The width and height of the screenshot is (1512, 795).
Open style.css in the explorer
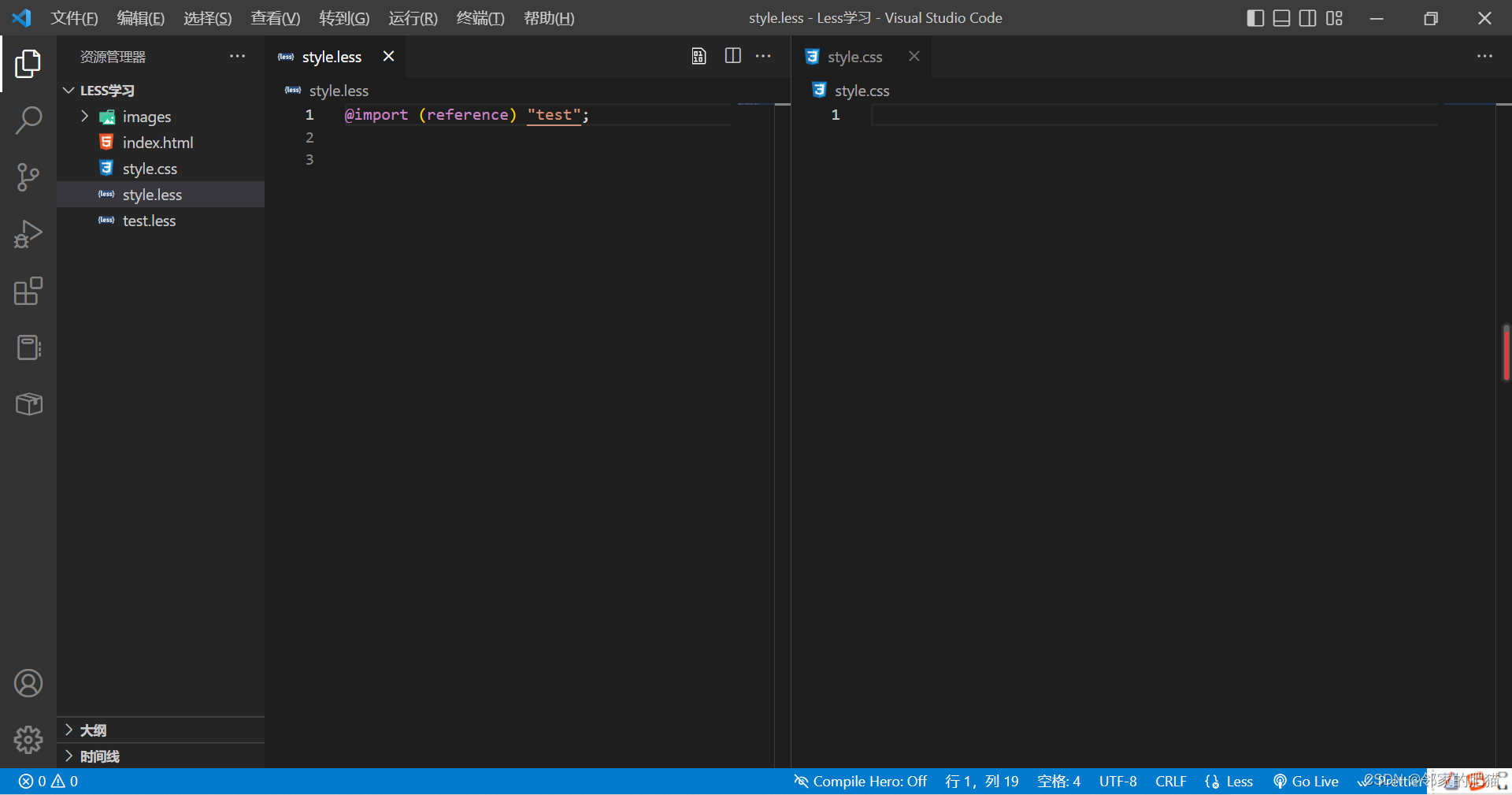(161, 169)
